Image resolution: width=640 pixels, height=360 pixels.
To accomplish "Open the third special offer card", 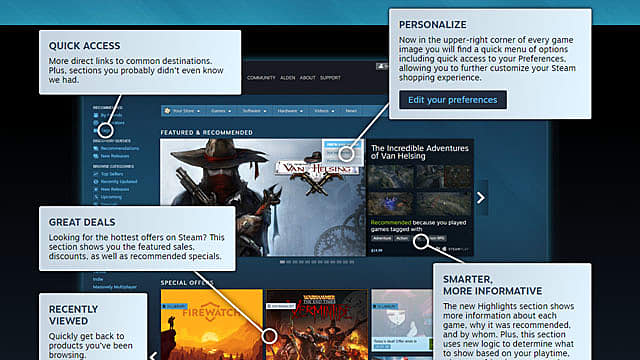I will 402,320.
